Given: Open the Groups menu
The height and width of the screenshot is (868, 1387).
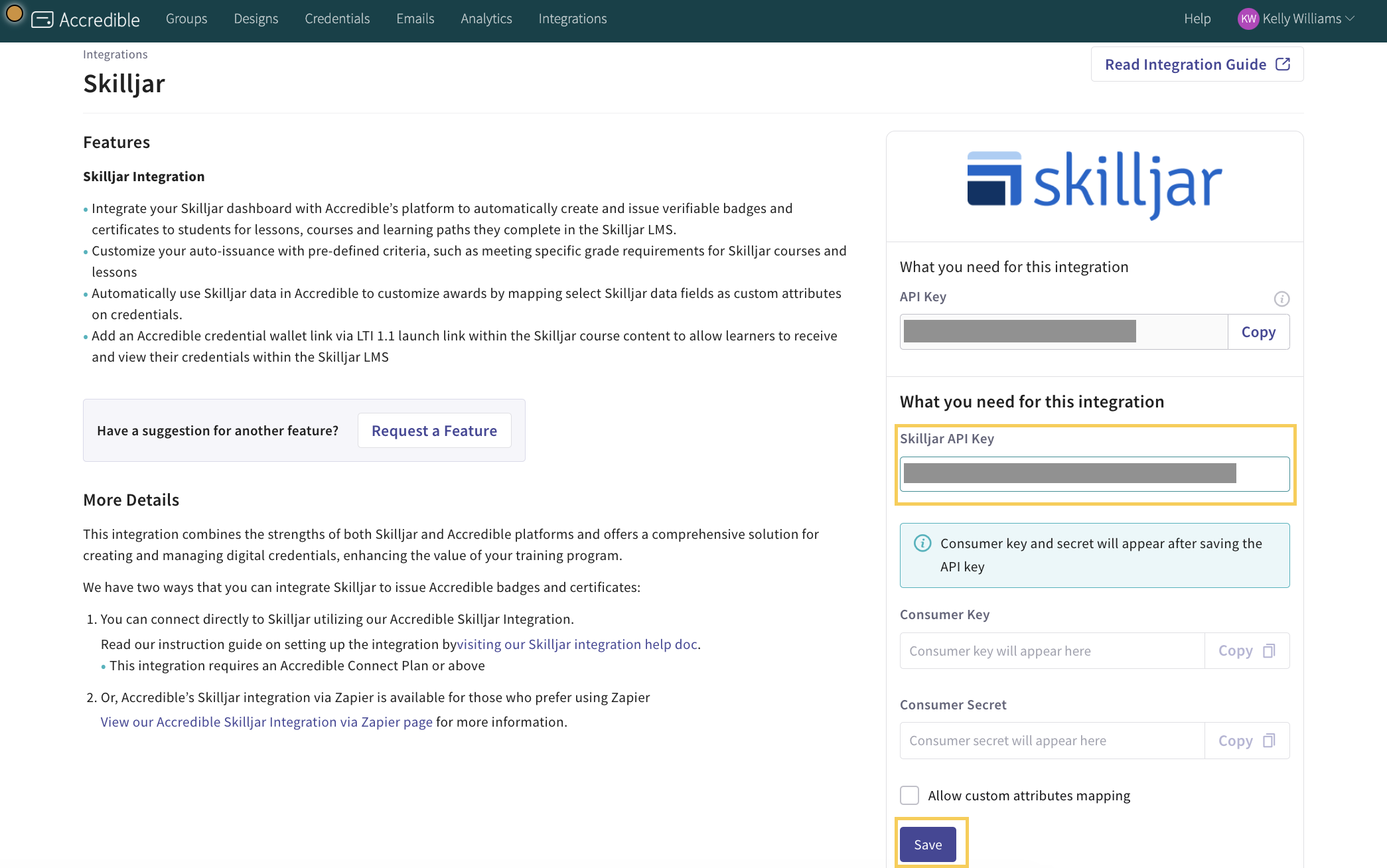Looking at the screenshot, I should coord(186,19).
